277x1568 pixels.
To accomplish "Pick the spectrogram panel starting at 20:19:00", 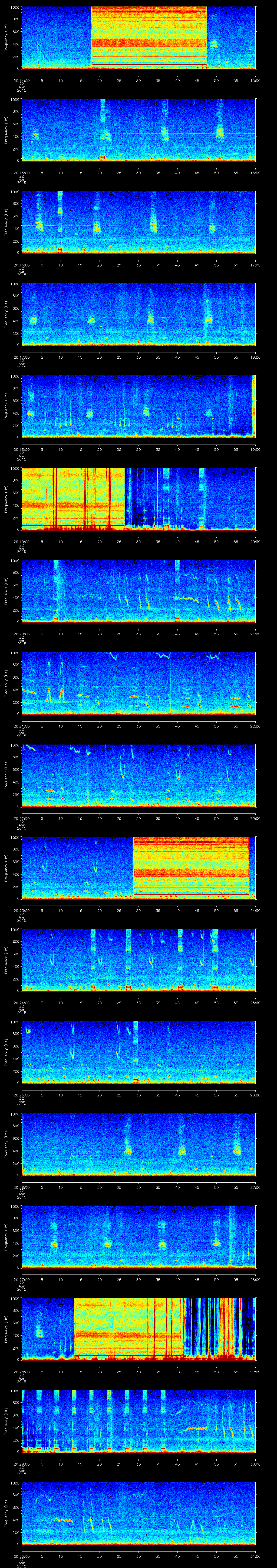I will pyautogui.click(x=139, y=499).
